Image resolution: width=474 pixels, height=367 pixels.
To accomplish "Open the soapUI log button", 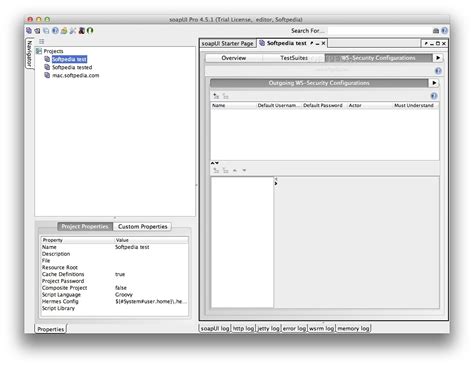I will pos(215,328).
